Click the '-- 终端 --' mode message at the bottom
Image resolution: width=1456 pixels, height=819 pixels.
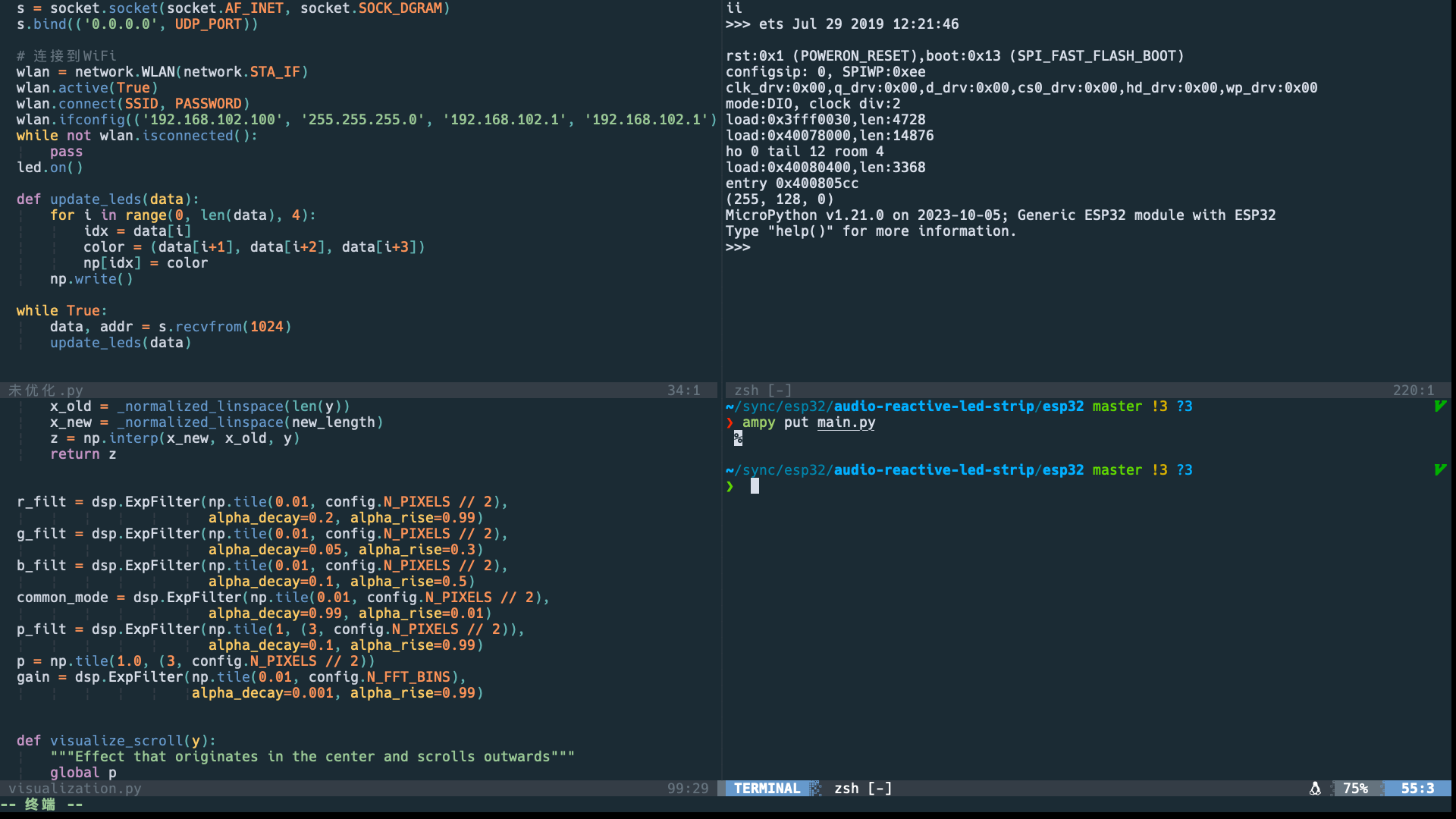pyautogui.click(x=42, y=805)
